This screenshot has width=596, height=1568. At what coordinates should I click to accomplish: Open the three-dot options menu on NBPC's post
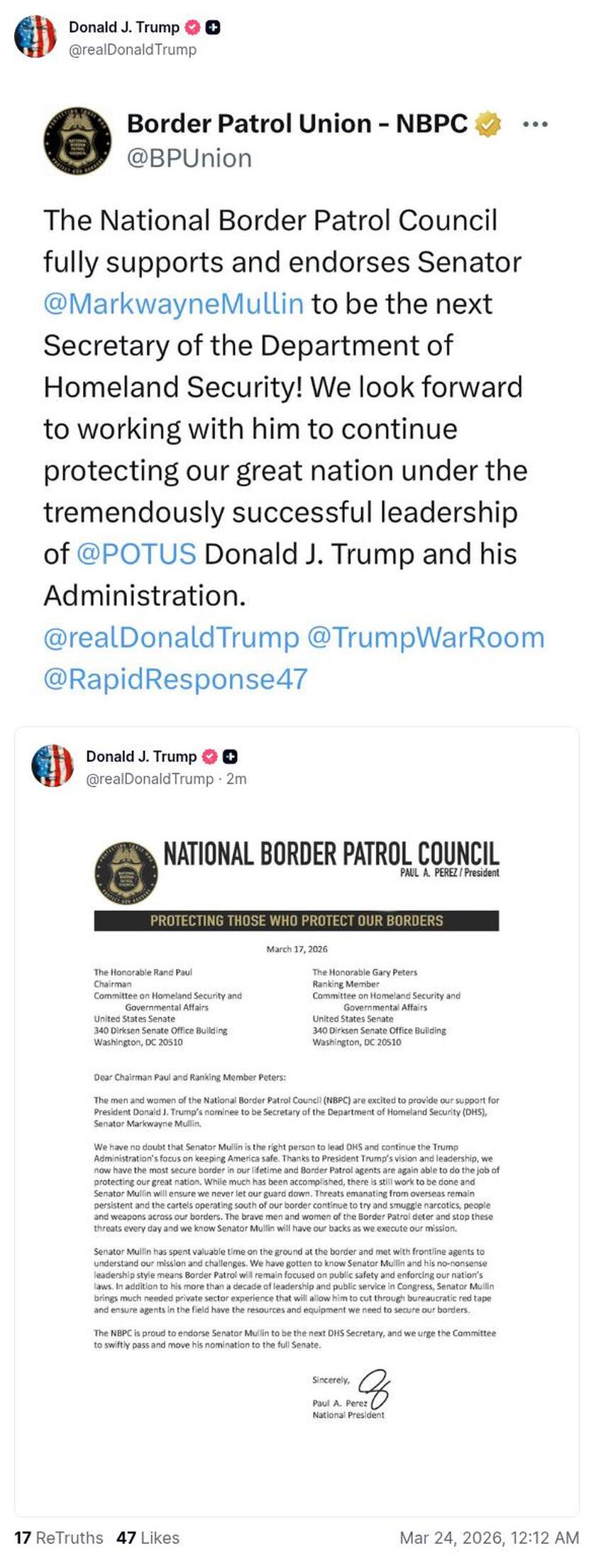pos(536,123)
